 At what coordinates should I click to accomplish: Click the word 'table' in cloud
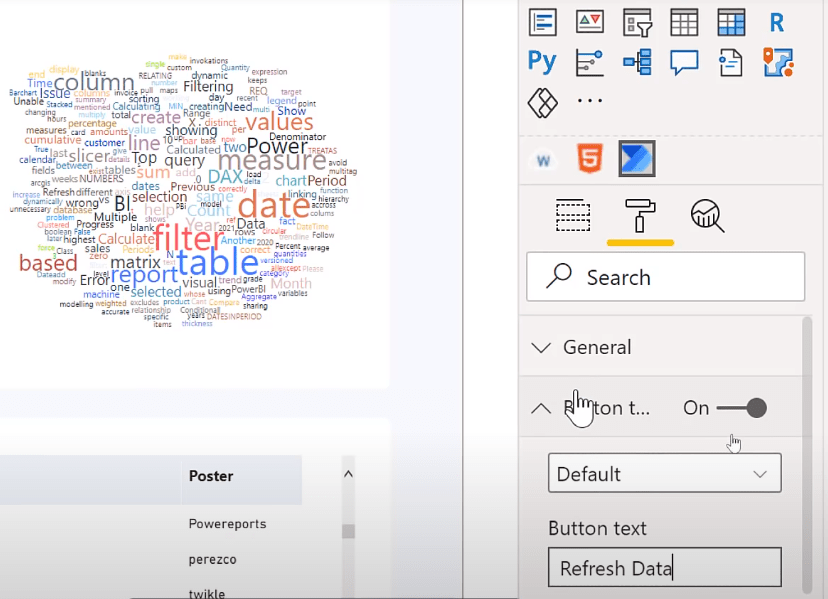(x=217, y=262)
